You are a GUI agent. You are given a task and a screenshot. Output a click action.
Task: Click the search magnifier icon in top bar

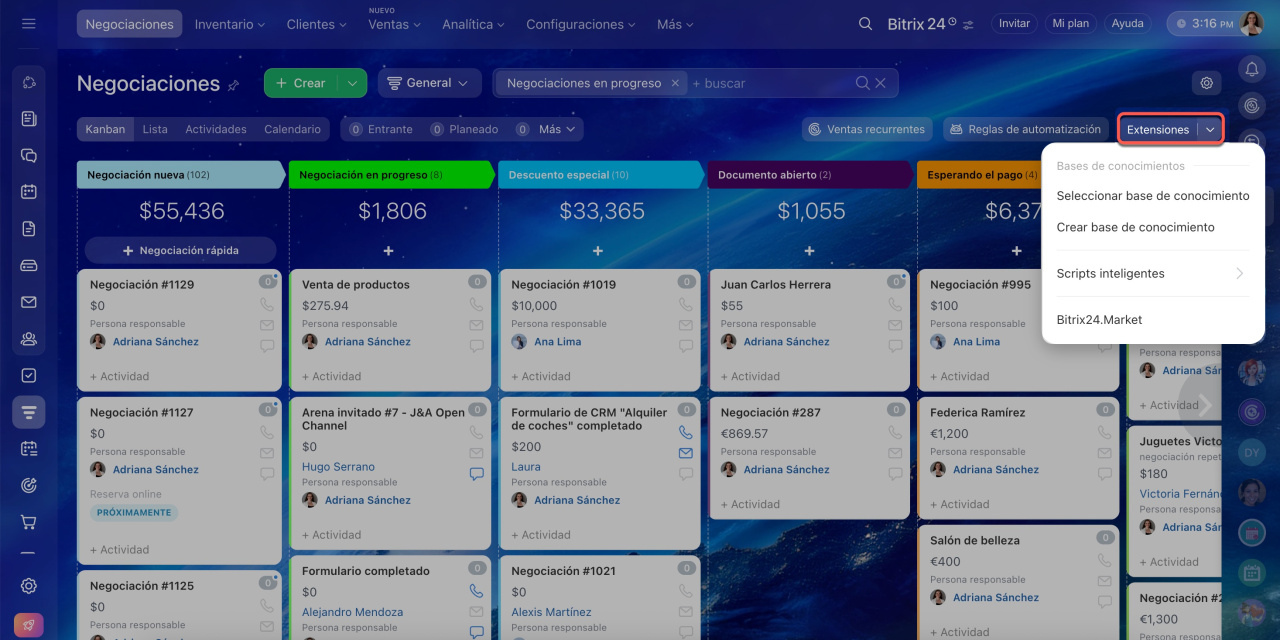coord(865,24)
